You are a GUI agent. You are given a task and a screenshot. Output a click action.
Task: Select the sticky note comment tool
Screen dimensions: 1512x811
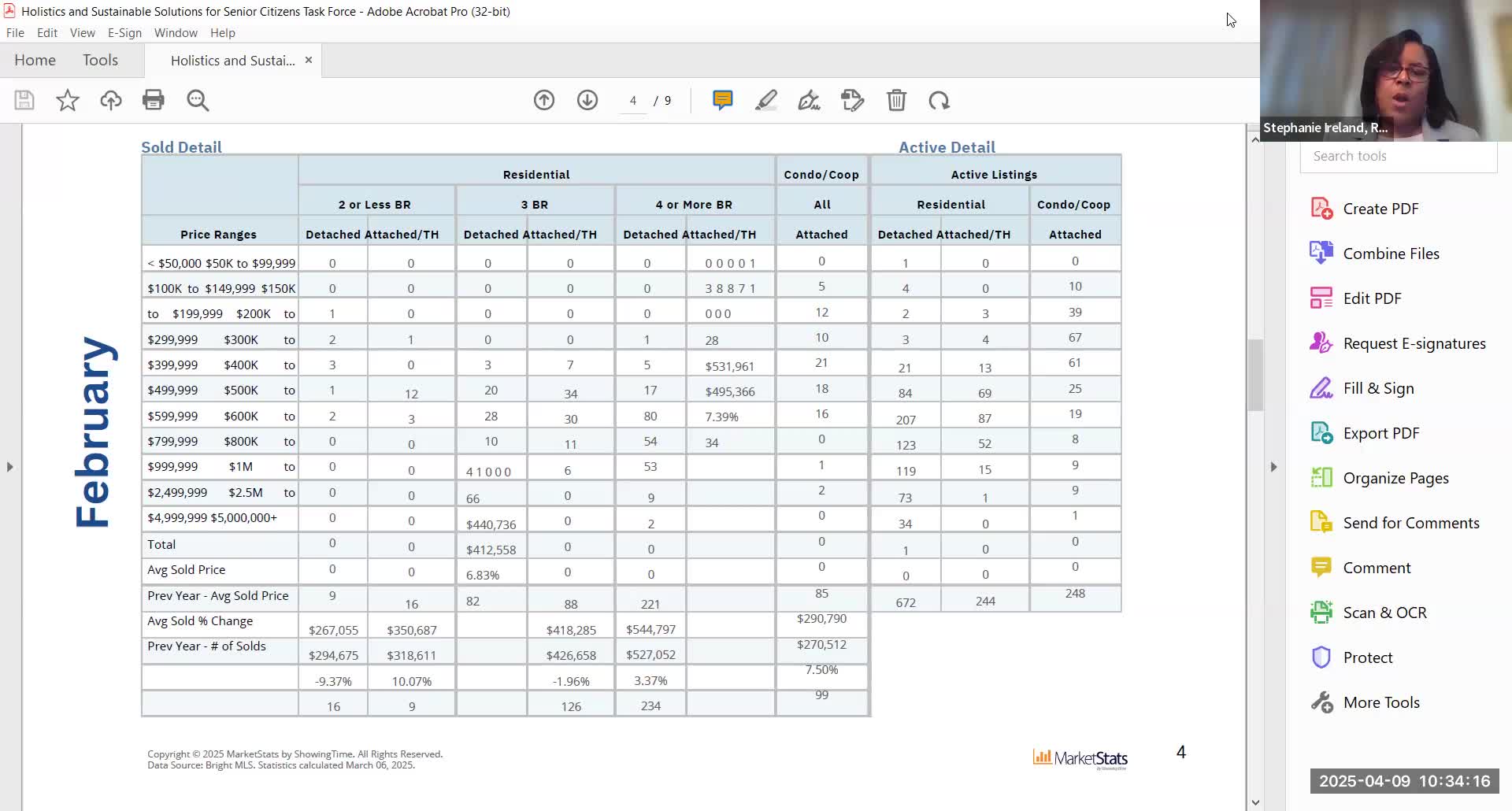pos(723,100)
